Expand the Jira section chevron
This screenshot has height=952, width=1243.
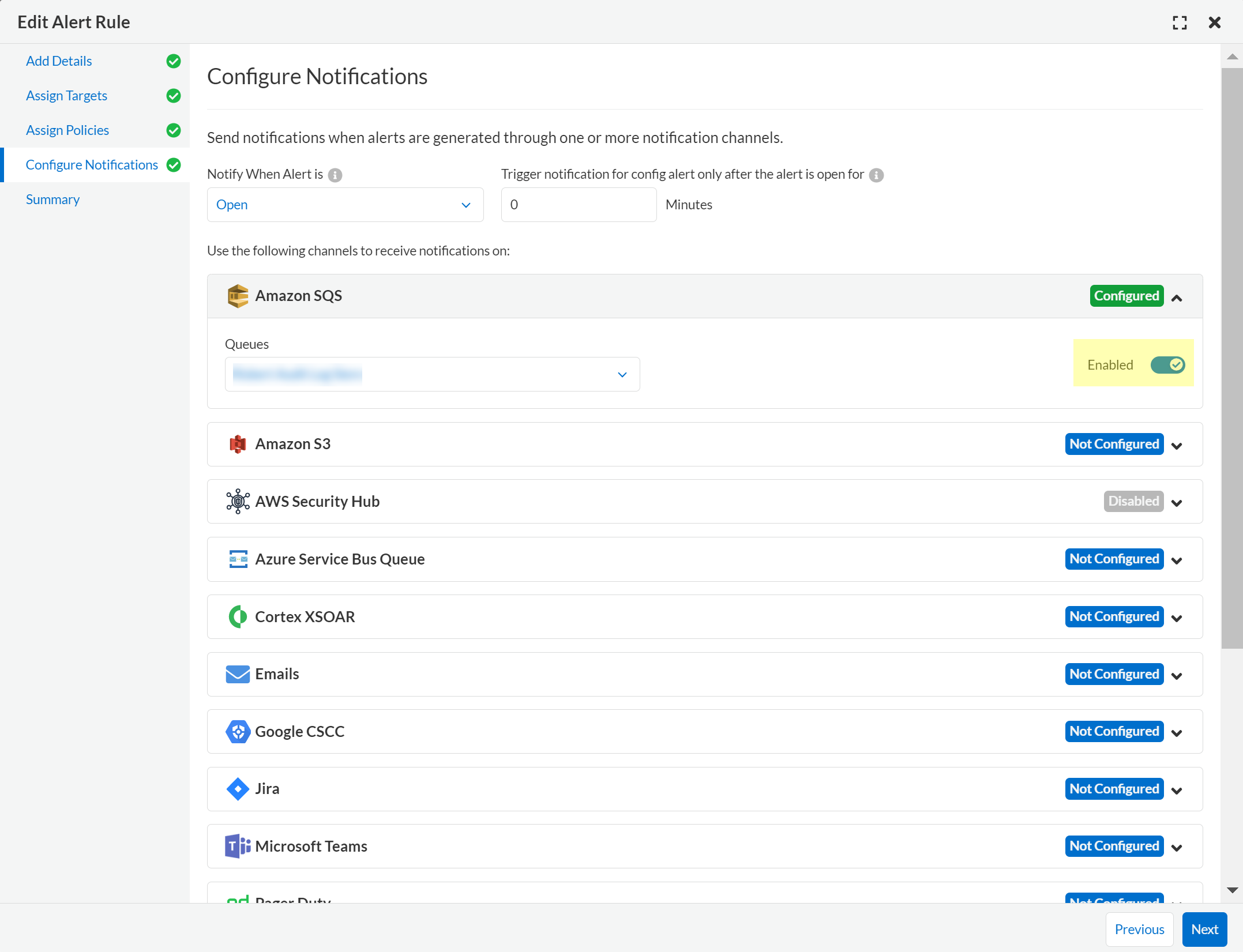click(x=1177, y=791)
